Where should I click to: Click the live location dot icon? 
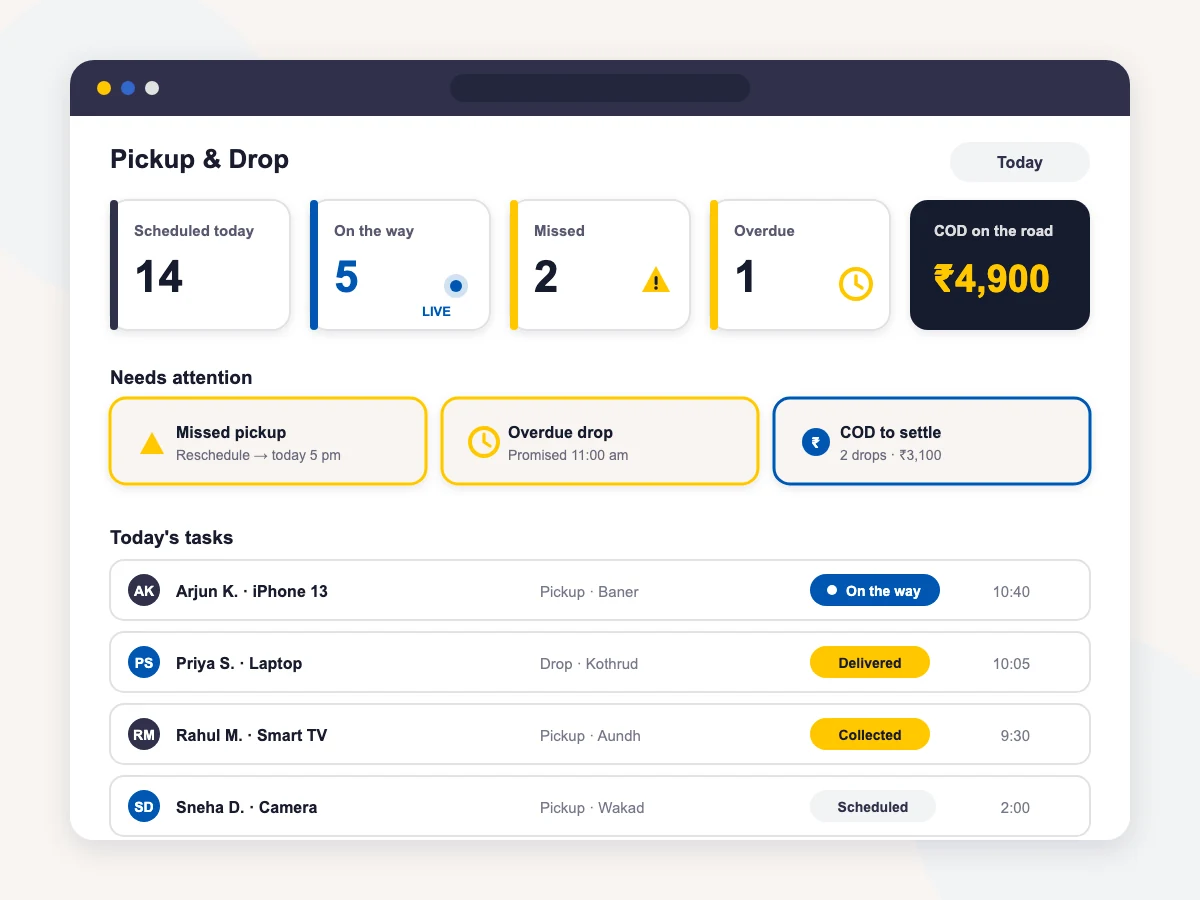(456, 286)
